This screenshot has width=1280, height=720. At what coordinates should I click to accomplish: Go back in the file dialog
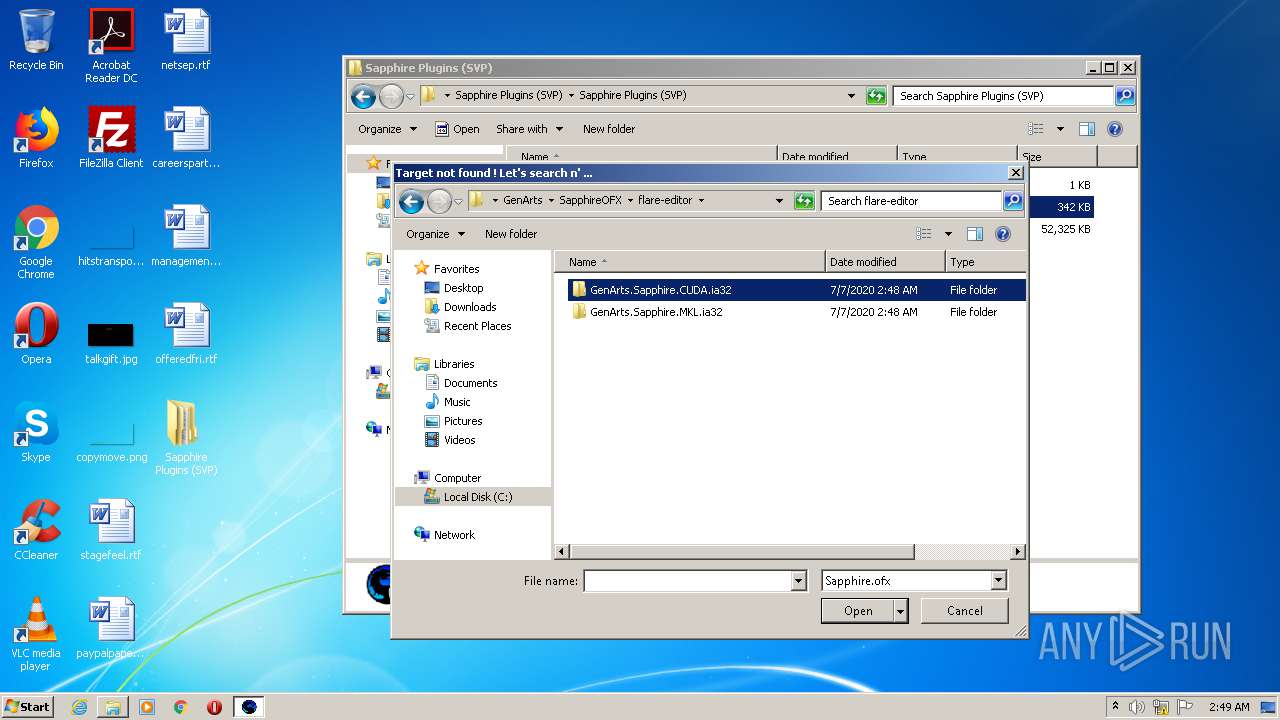(411, 201)
